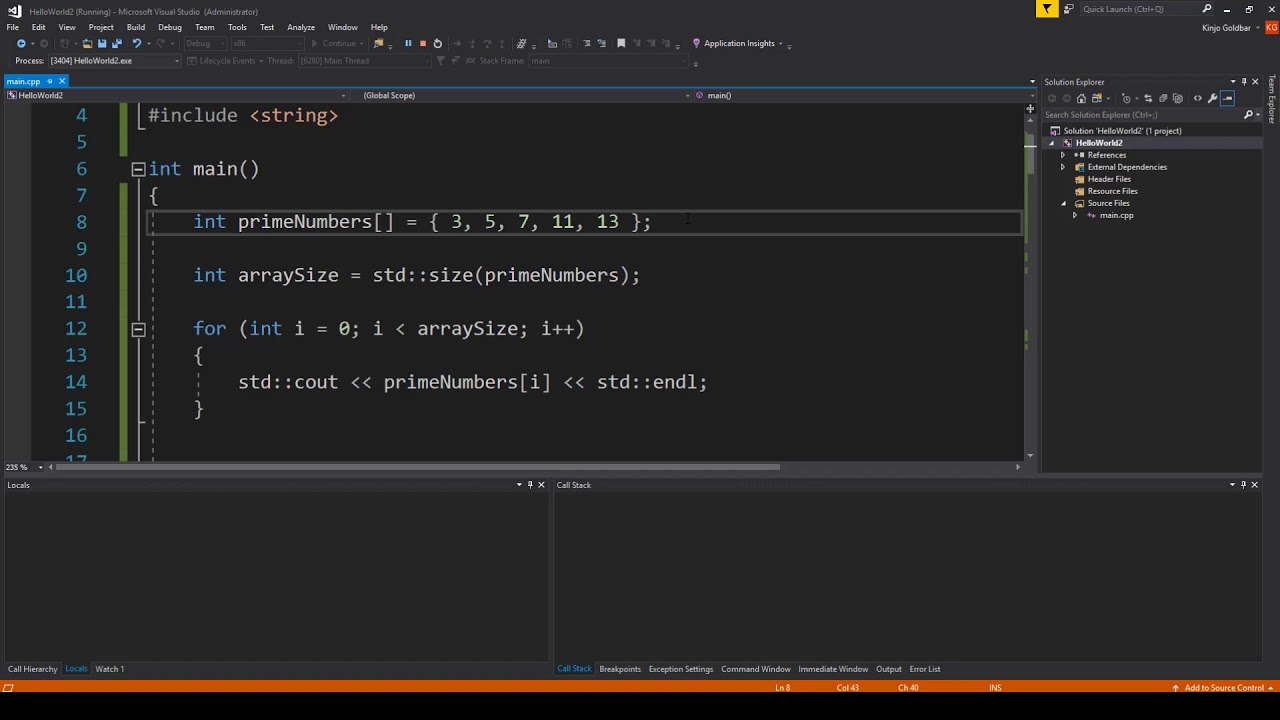Screen dimensions: 1280x720
Task: Select Resource Files folder in Solution Explorer
Action: 1112,191
